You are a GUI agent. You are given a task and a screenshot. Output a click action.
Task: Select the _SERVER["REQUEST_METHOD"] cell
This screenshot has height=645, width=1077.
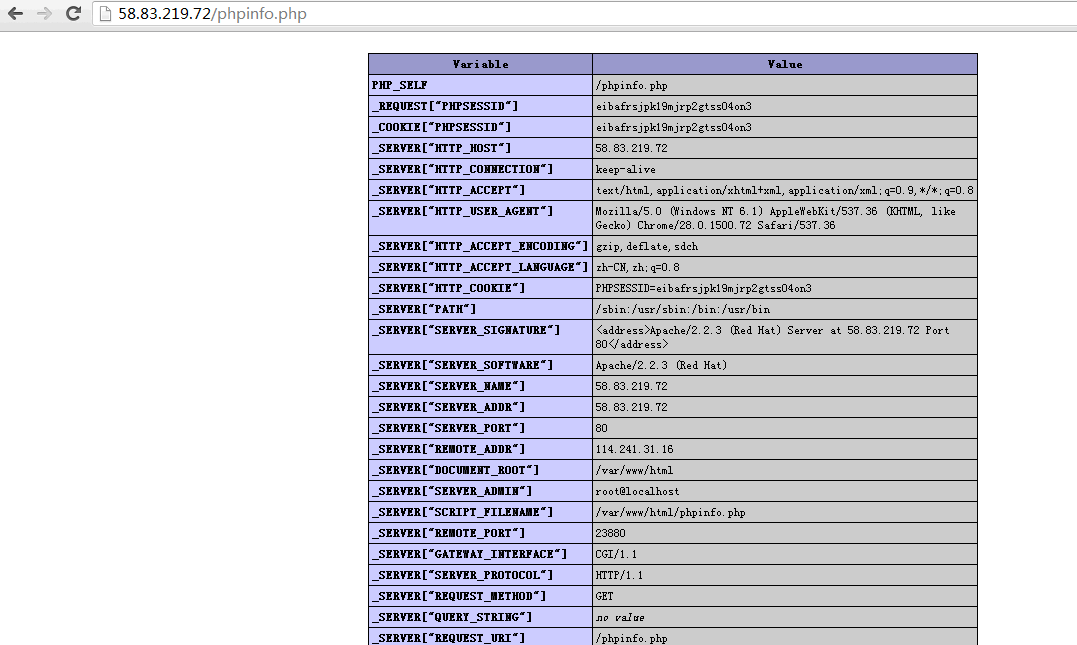tap(480, 596)
